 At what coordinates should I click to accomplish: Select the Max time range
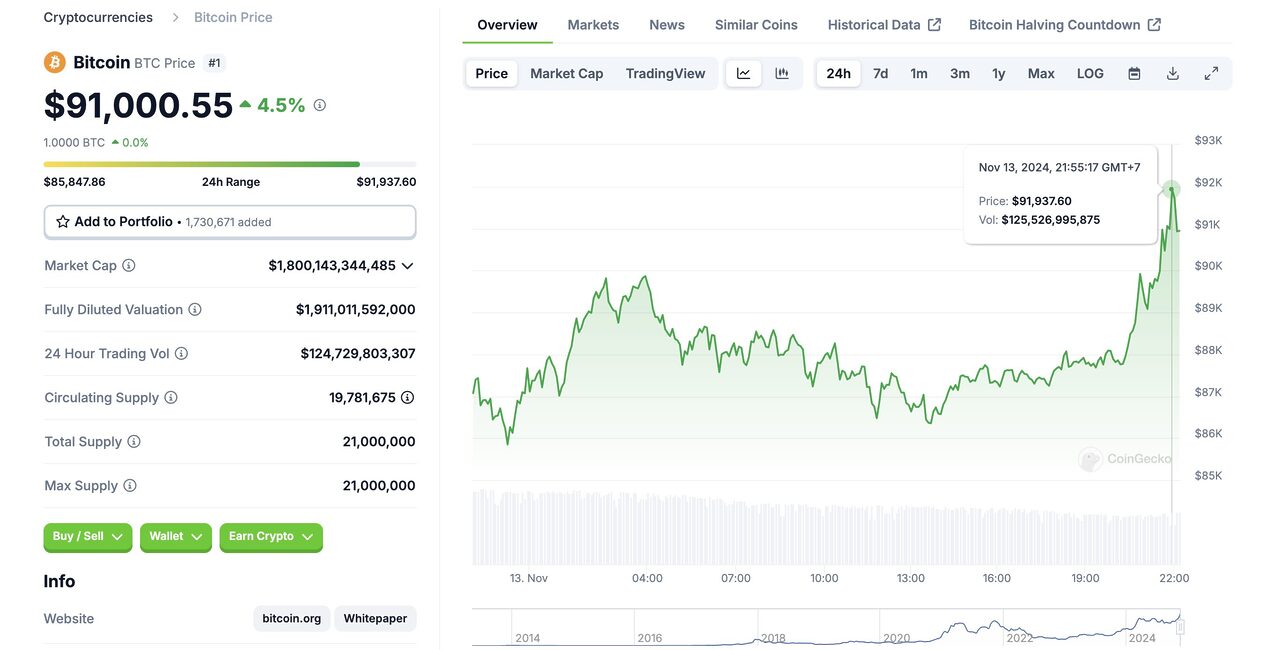(x=1041, y=73)
